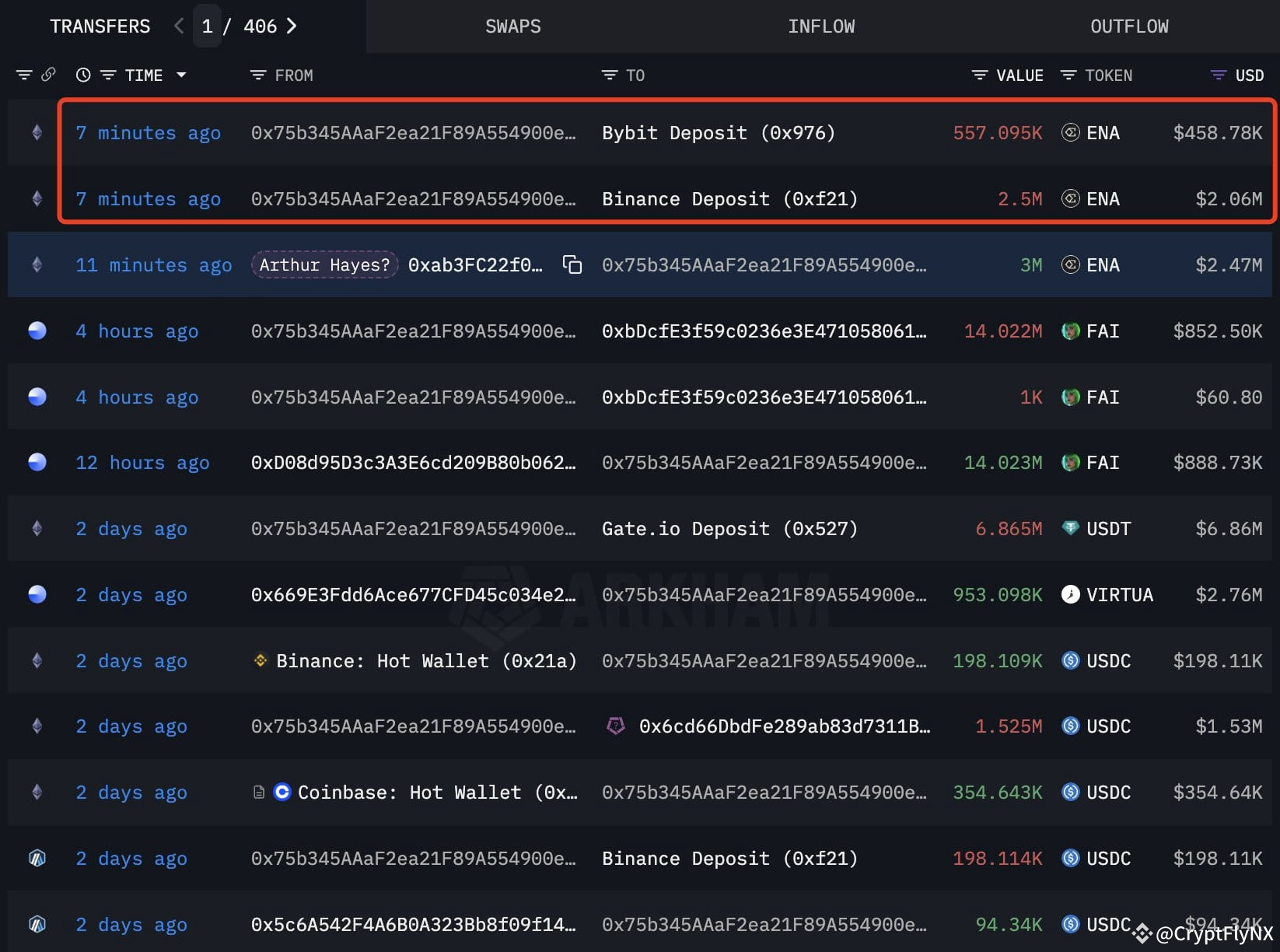Open 7 minutes ago Binance transaction
Viewport: 1280px width, 952px height.
(148, 199)
